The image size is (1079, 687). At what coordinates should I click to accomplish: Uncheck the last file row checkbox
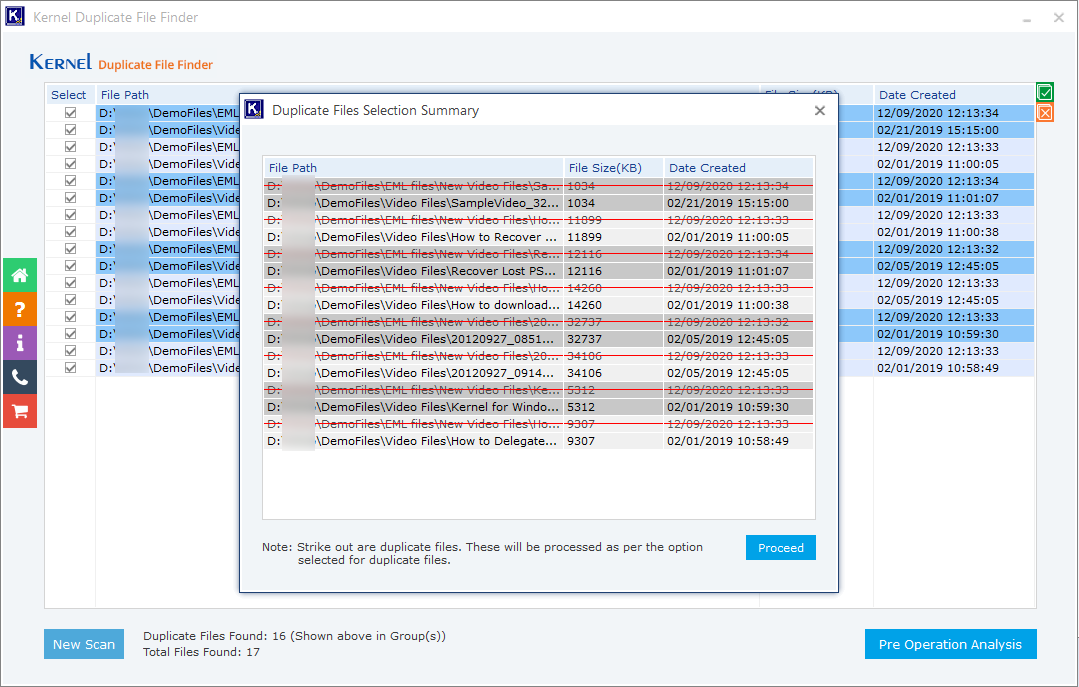coord(71,368)
